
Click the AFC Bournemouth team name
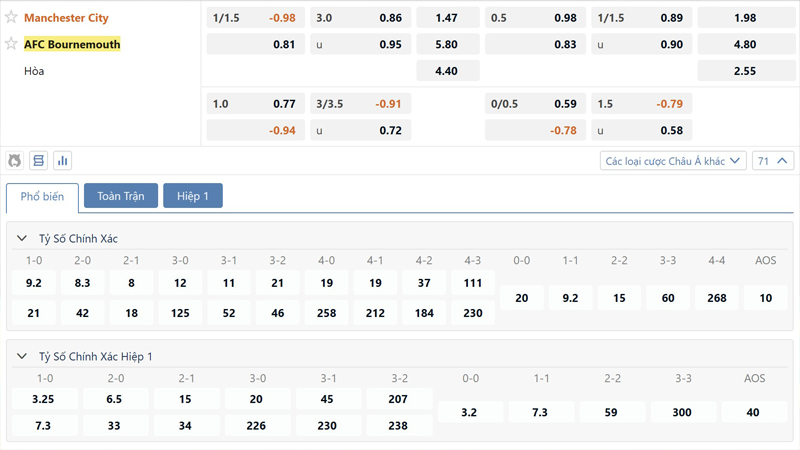tap(72, 44)
